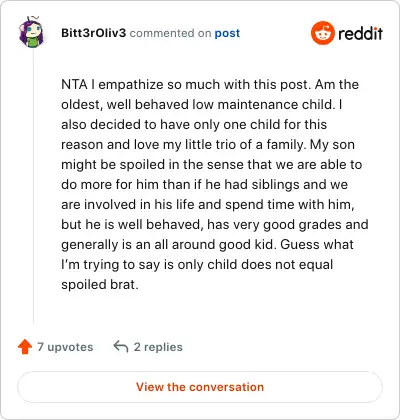Click the "View the conversation" button
Viewport: 400px width, 420px height.
pos(200,387)
